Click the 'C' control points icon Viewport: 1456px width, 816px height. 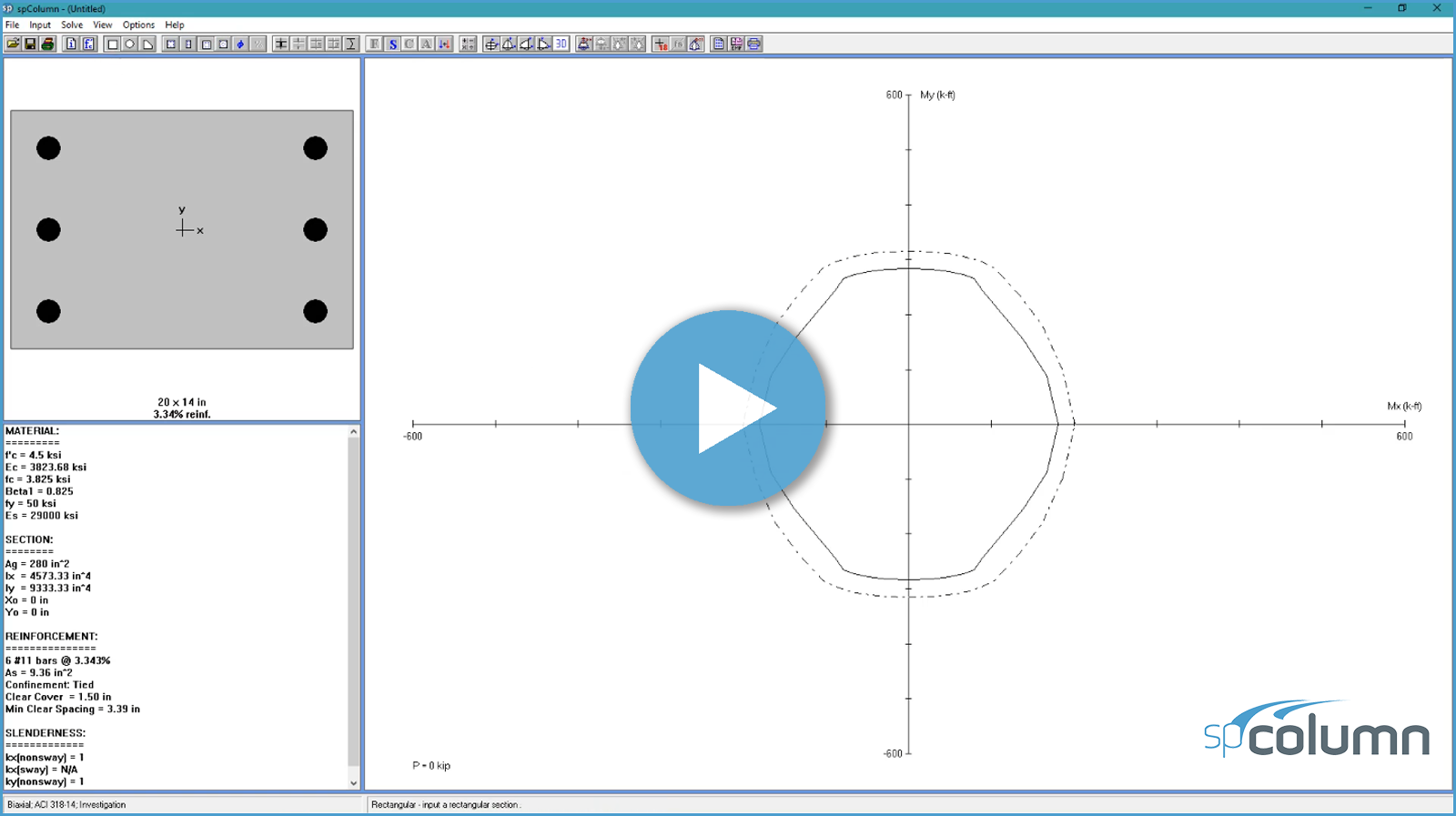(409, 44)
